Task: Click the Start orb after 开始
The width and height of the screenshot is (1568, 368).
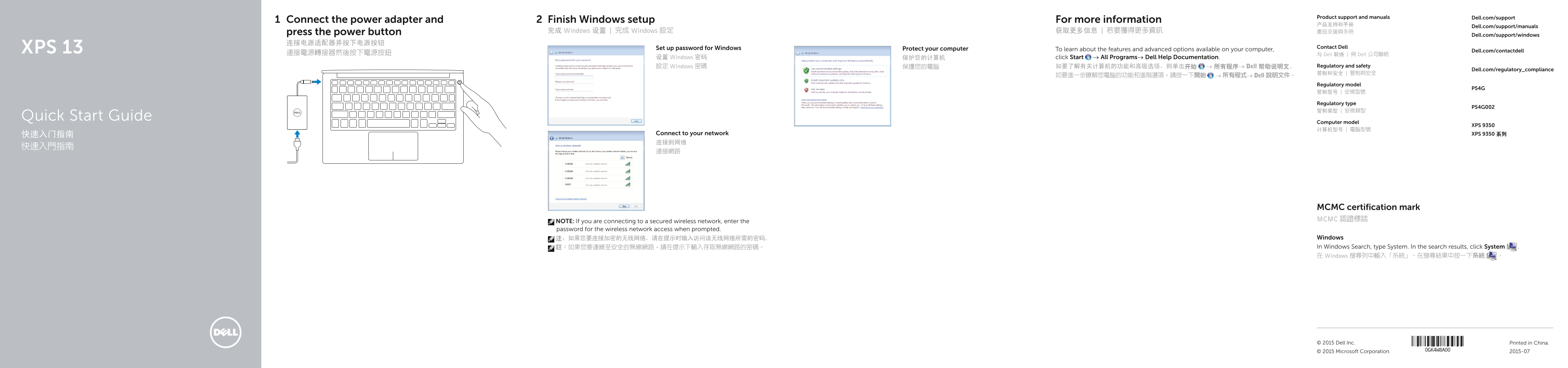Action: click(1202, 66)
